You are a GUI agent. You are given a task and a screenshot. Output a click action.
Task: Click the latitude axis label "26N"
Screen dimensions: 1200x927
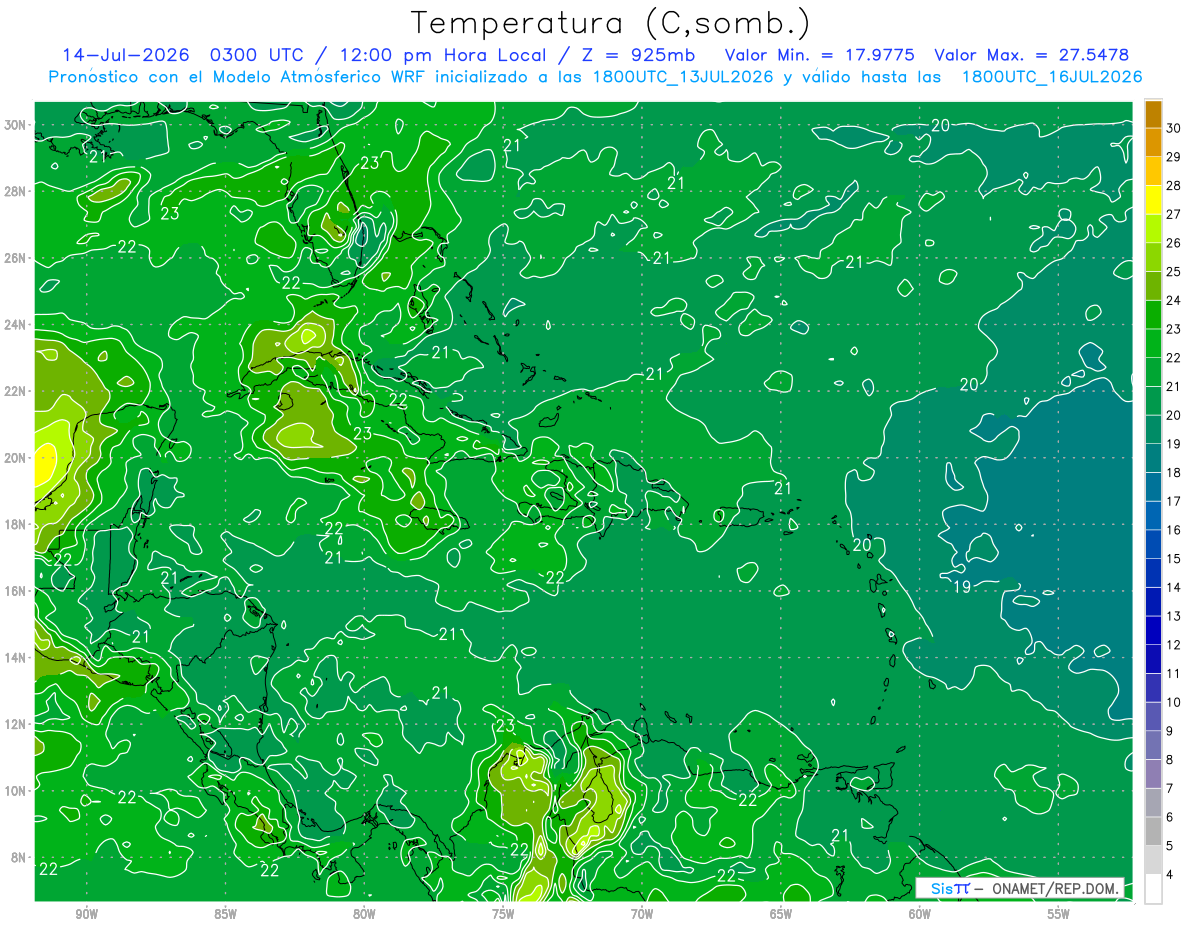point(15,258)
